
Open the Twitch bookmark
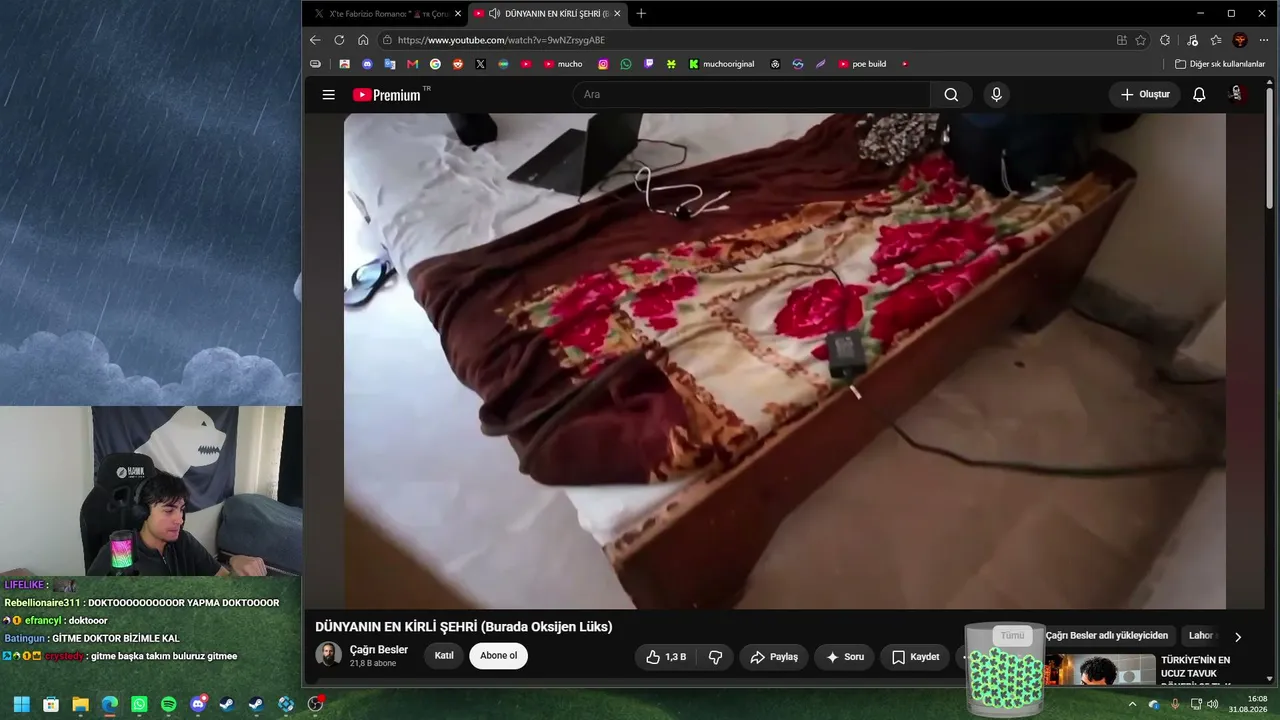click(649, 64)
